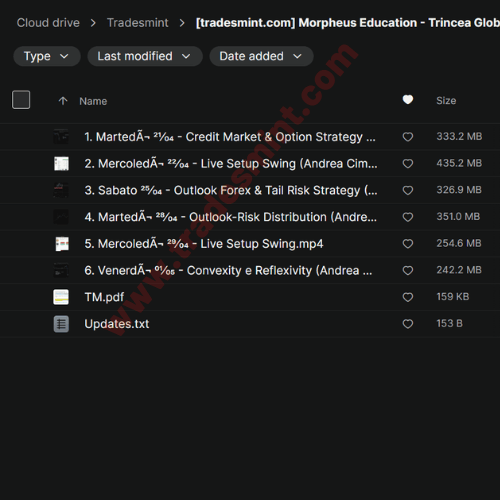This screenshot has height=500, width=500.
Task: Click the 153 B size value
Action: 449,323
